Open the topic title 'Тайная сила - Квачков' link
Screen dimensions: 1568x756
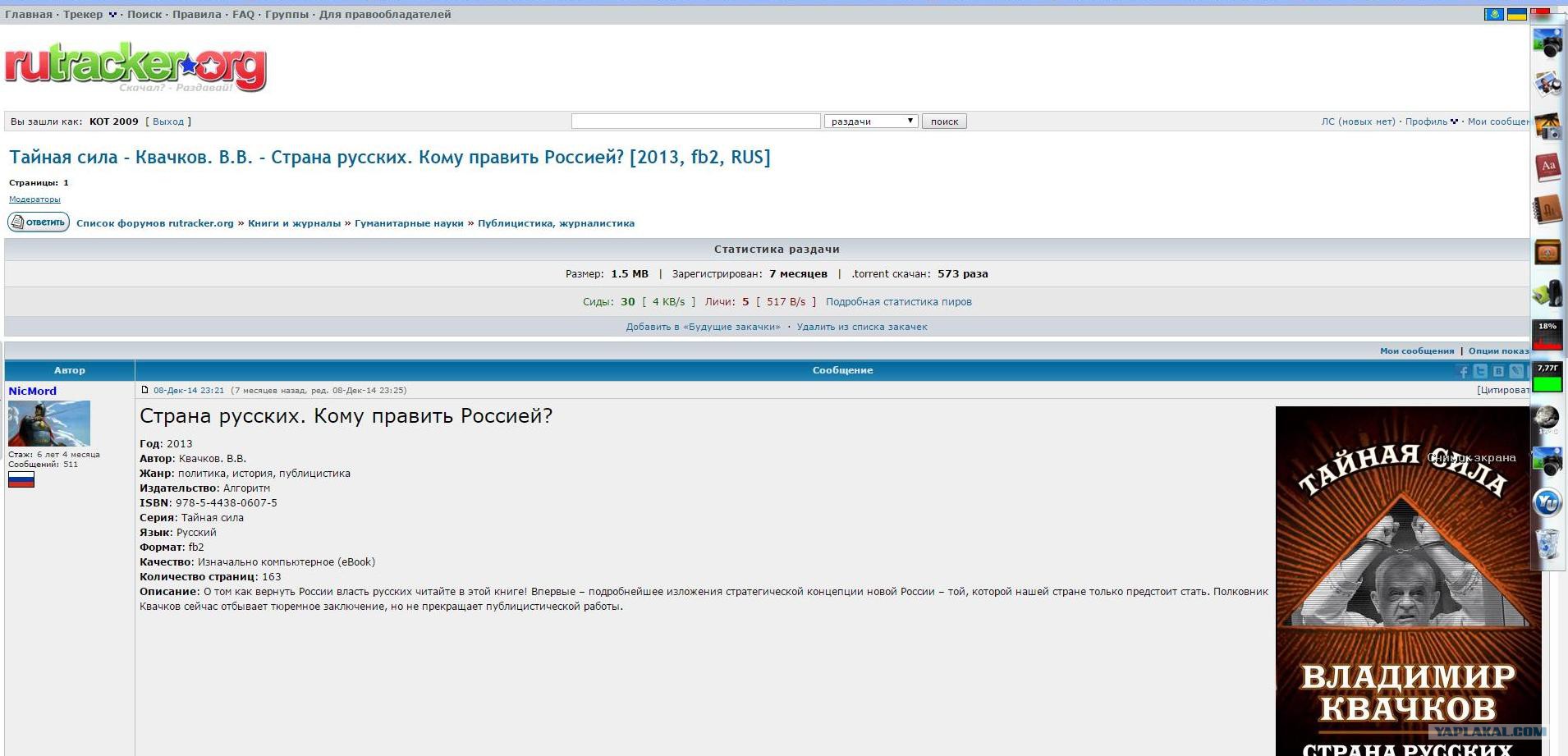click(390, 157)
